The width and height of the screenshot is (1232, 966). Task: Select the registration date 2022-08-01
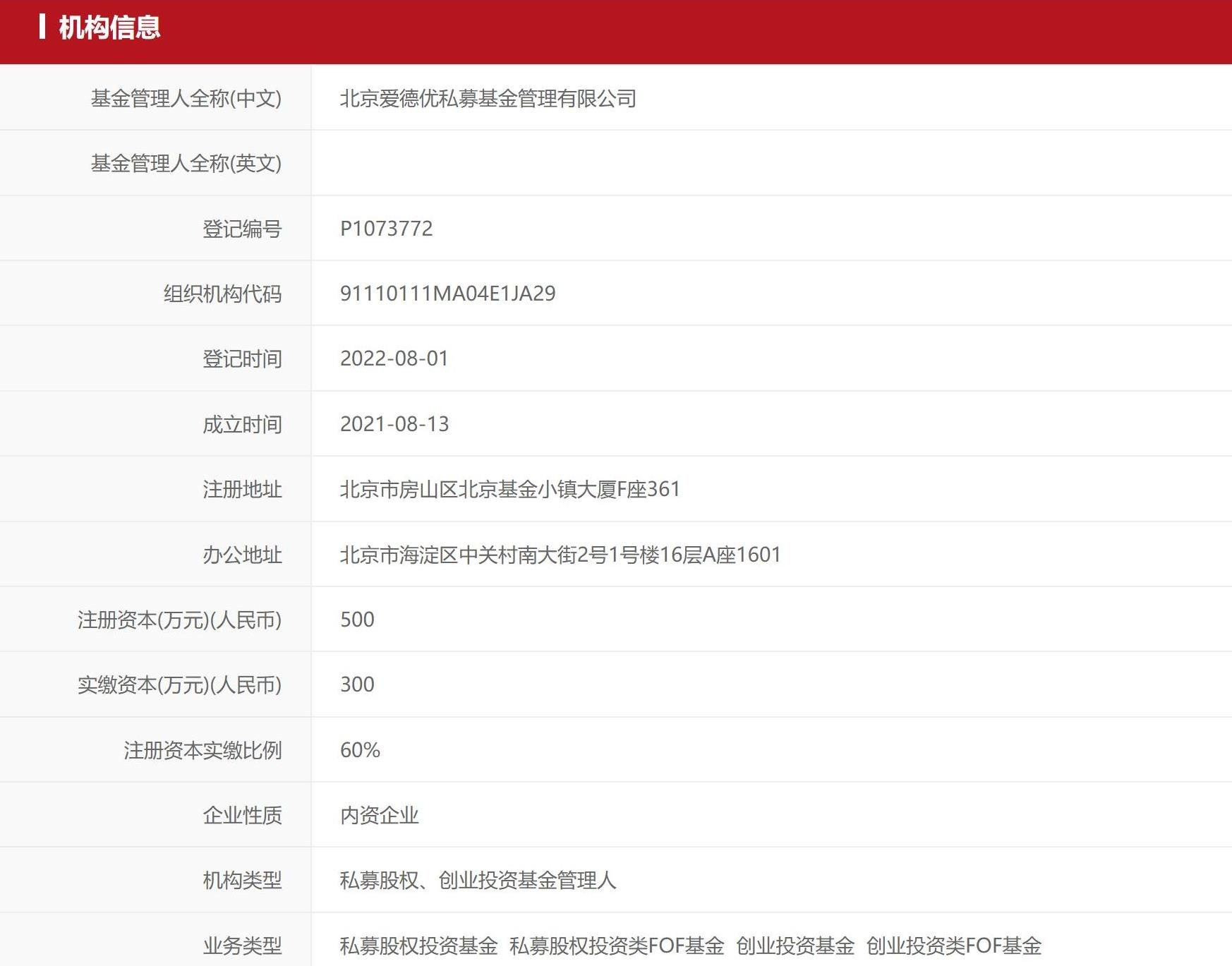tap(394, 358)
